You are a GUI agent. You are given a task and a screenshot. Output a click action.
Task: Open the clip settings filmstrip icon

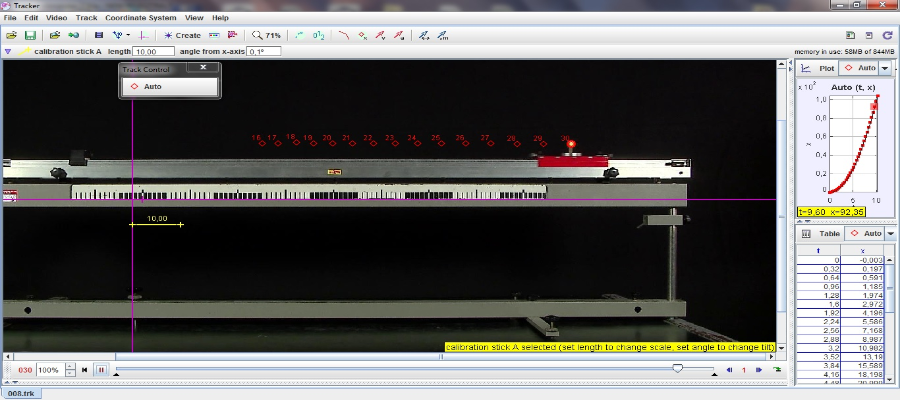pos(99,35)
